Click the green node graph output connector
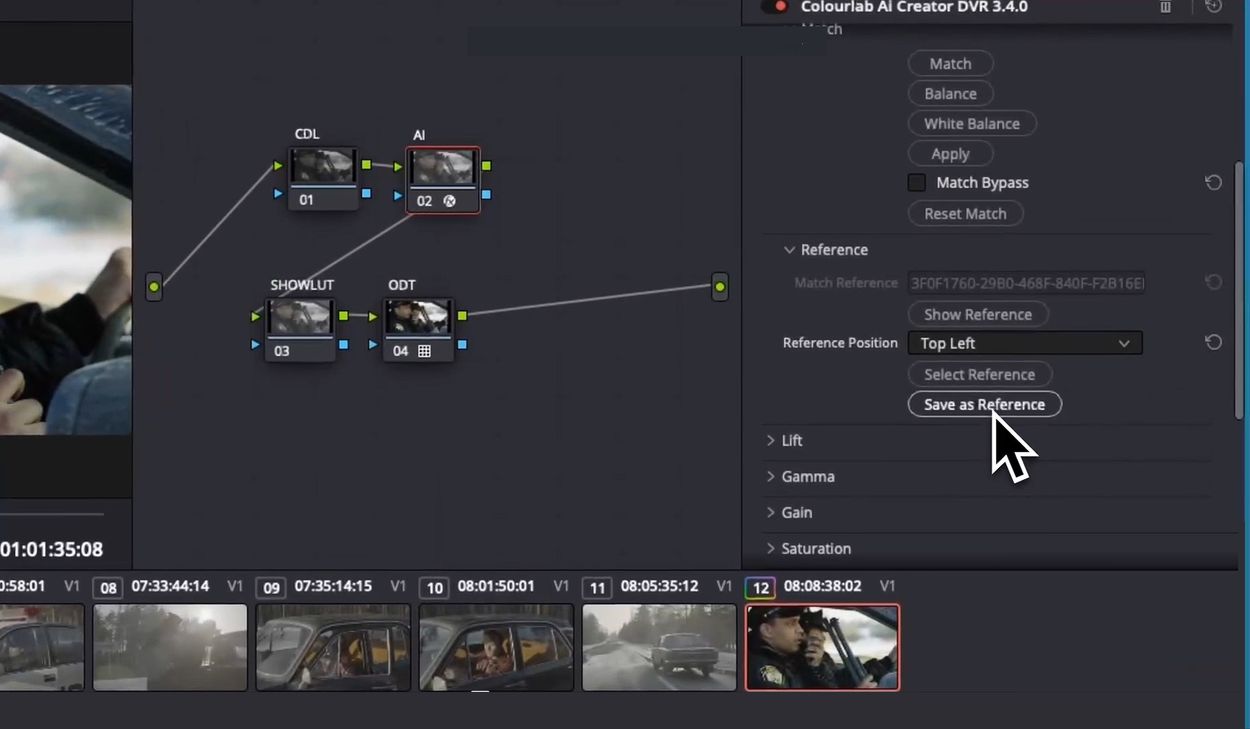Image resolution: width=1250 pixels, height=729 pixels. pyautogui.click(x=720, y=287)
